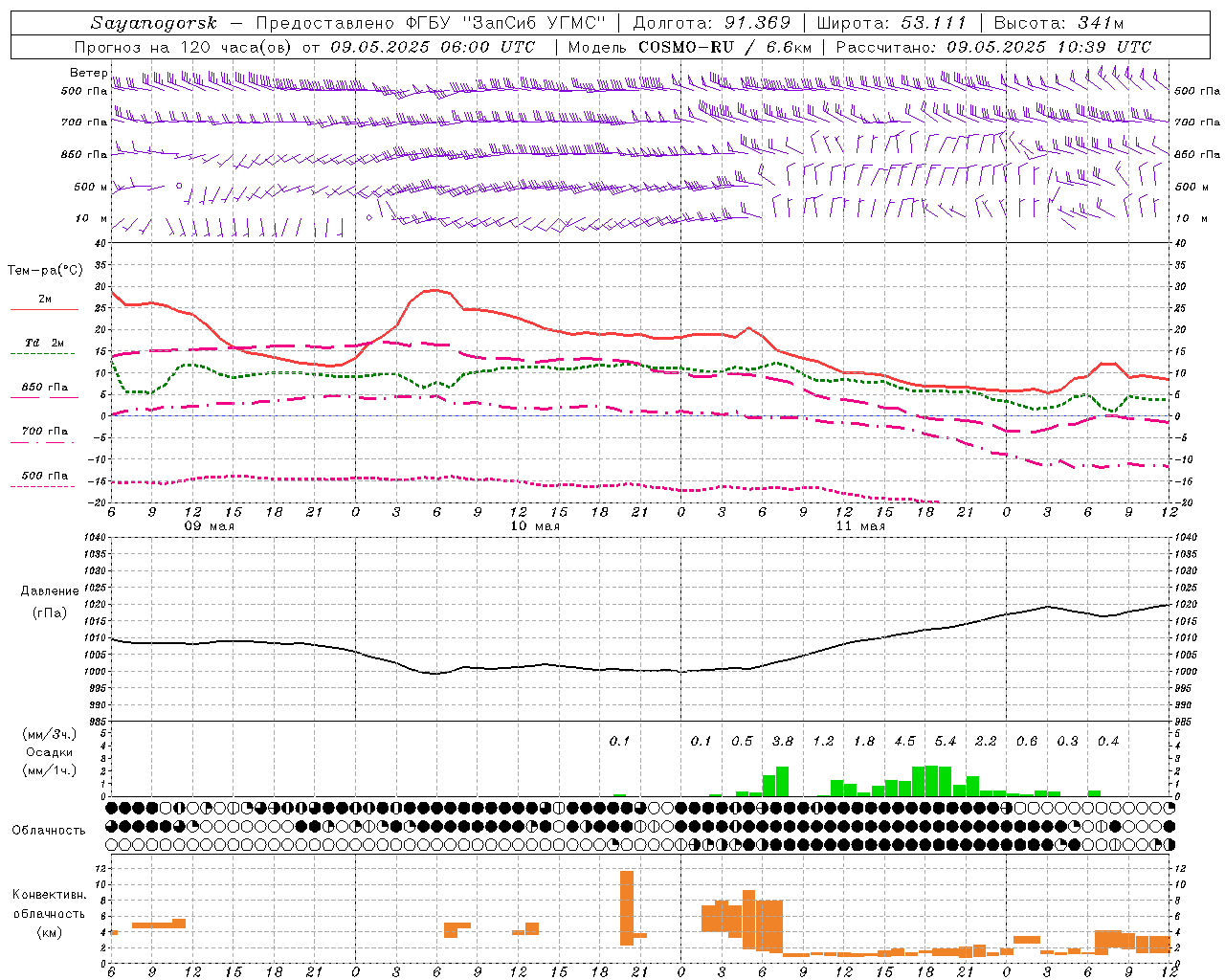Viewport: 1225px width, 980px height.
Task: Click the latitude value Широта: 53.111
Action: (x=892, y=23)
